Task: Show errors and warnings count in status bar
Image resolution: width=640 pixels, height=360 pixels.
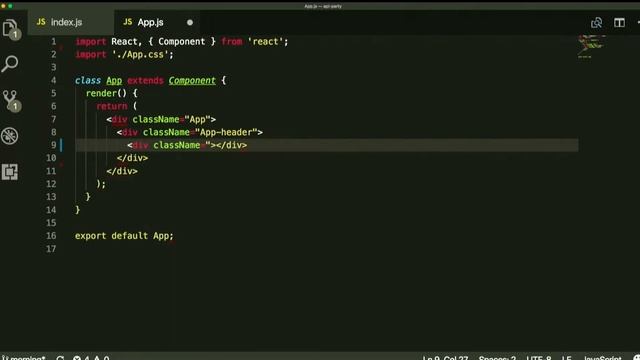Action: point(91,358)
